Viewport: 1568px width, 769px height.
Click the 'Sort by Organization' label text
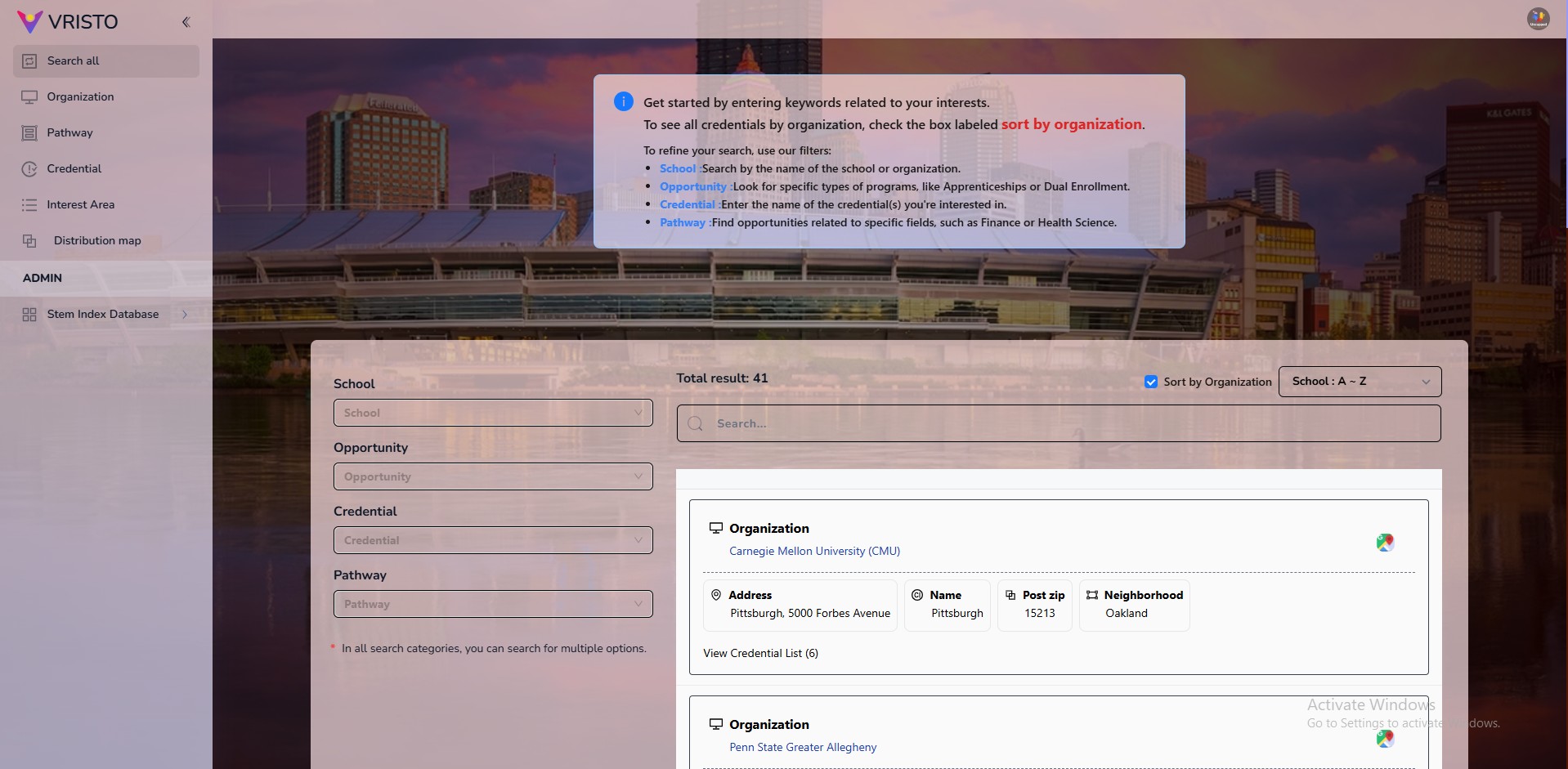point(1217,382)
